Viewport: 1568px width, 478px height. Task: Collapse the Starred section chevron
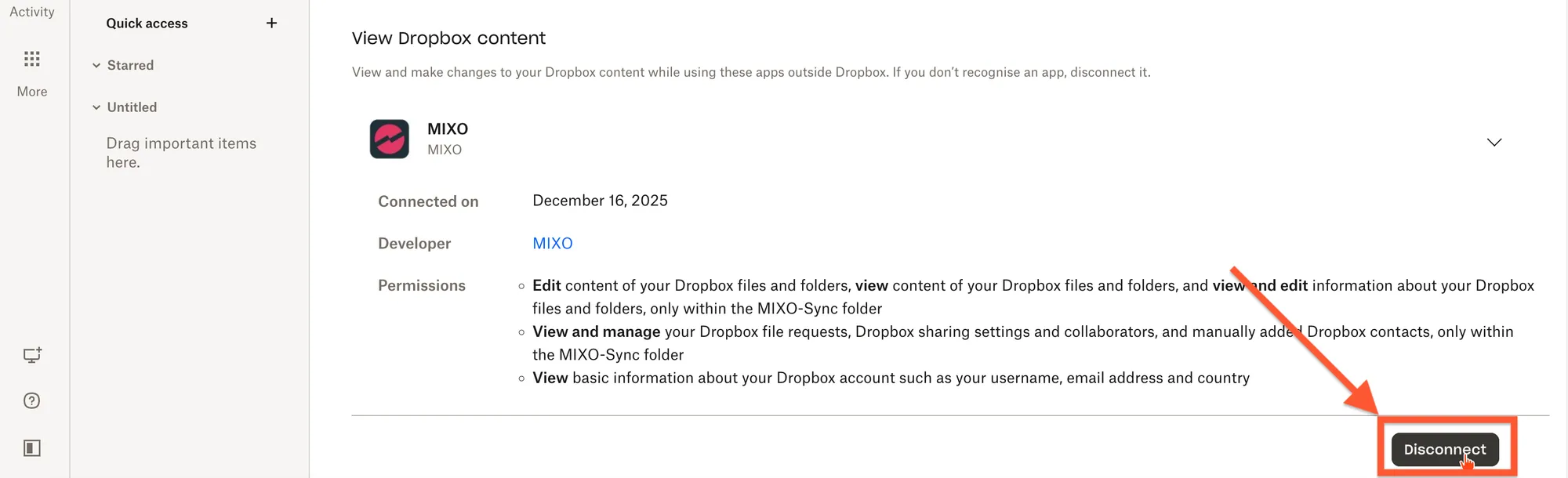click(96, 66)
